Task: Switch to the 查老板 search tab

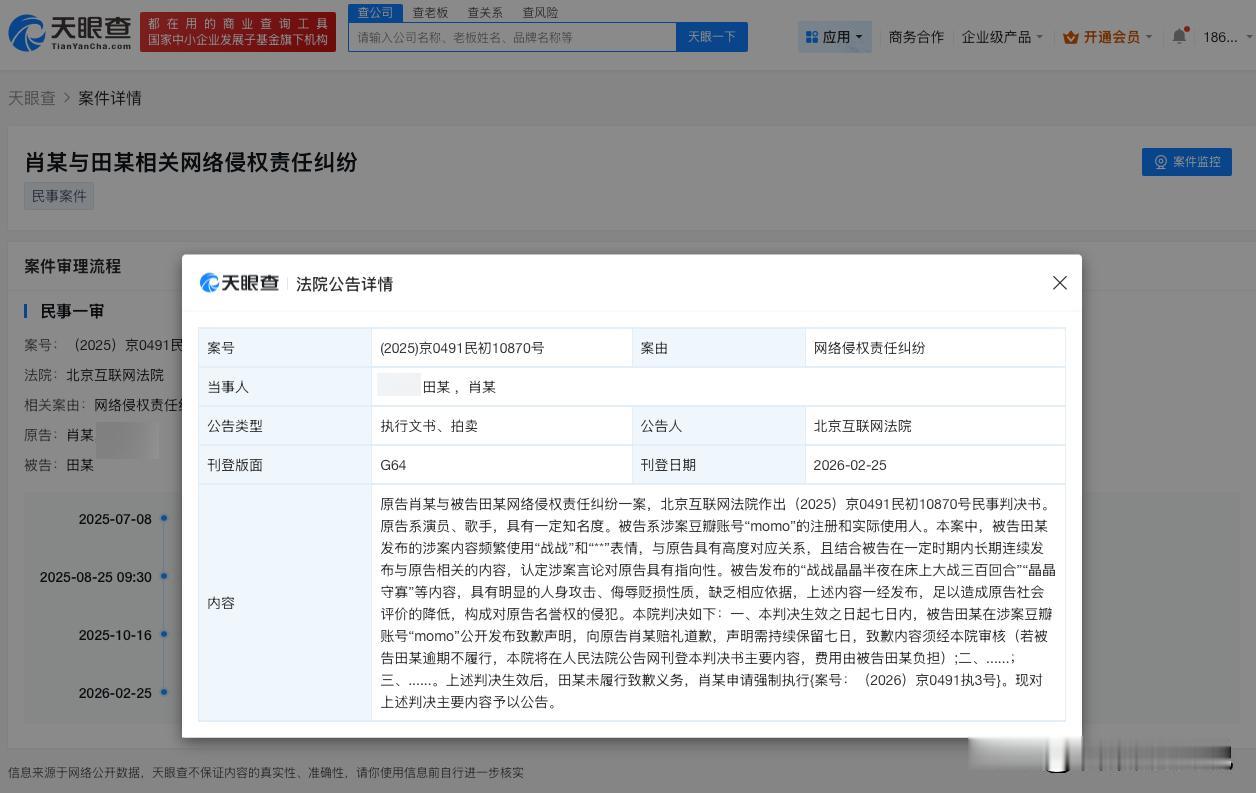Action: (429, 12)
